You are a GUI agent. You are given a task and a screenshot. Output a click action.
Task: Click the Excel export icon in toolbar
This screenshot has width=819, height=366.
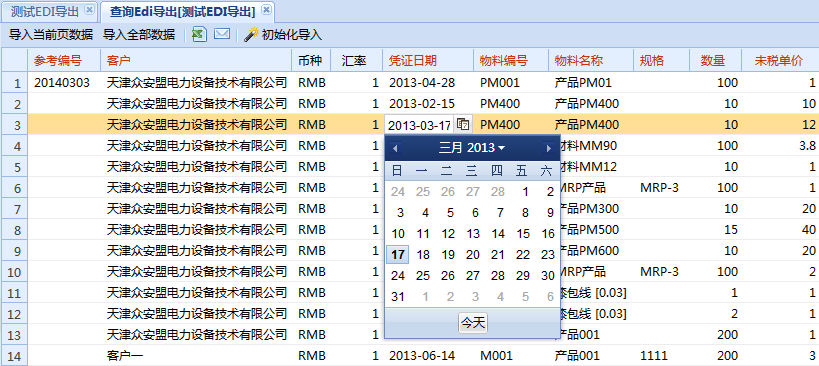click(198, 35)
